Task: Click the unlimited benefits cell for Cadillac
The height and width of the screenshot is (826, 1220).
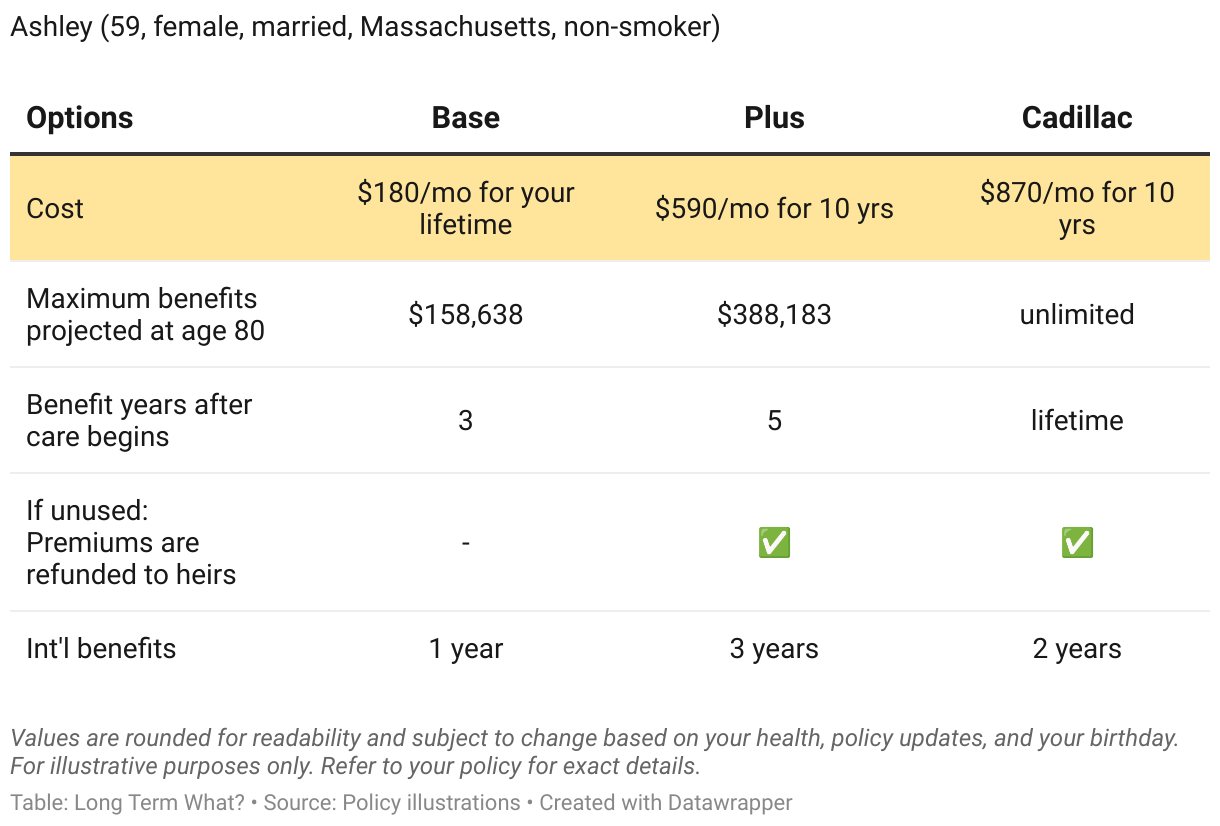Action: [x=1077, y=315]
